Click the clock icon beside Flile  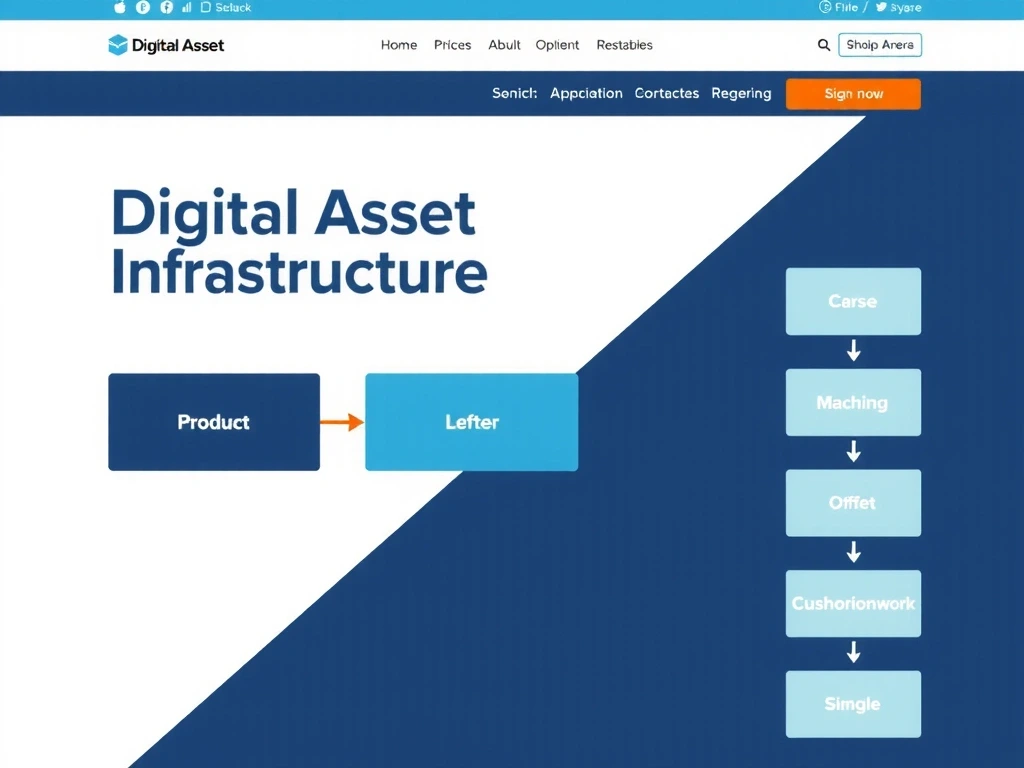click(825, 7)
